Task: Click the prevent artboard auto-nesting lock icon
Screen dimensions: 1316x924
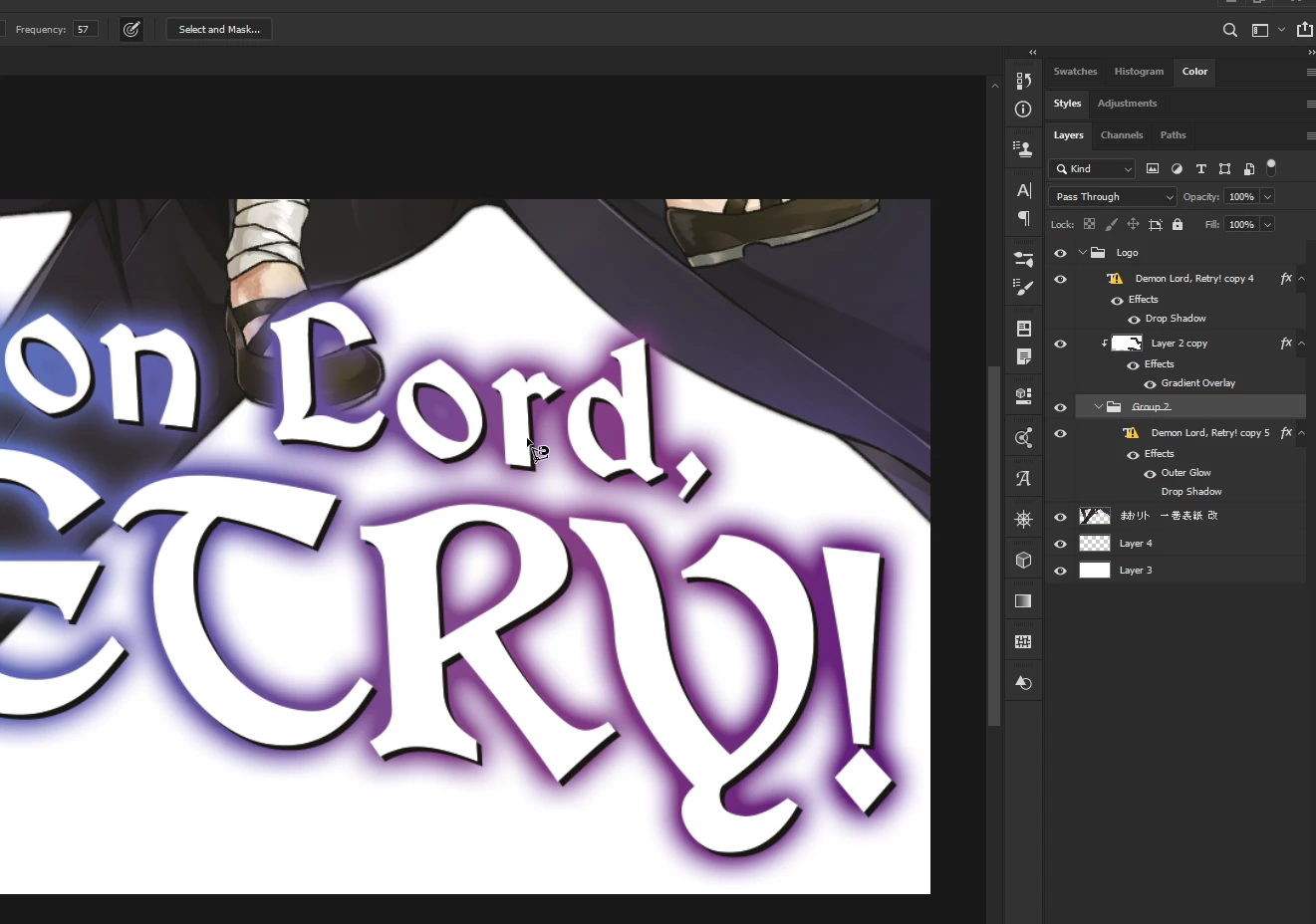Action: (x=1155, y=225)
